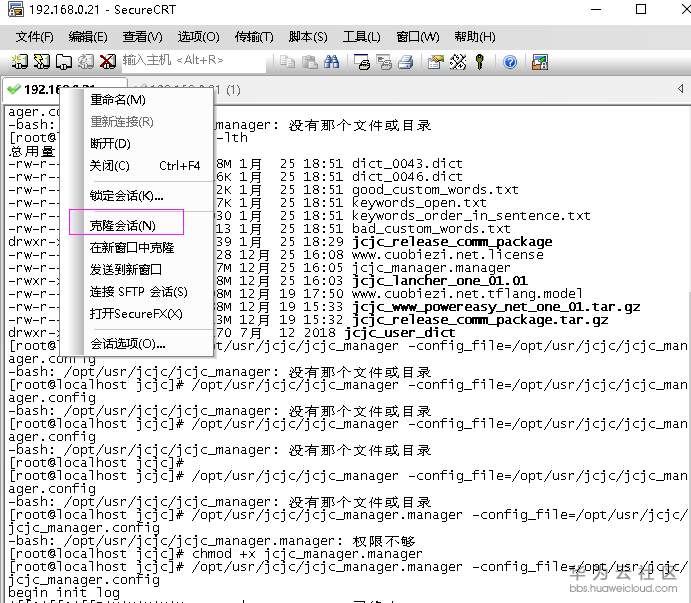Click jcjc_www_powereasy_net_one_01.tar.gz in the listing
This screenshot has height=603, width=691.
pos(496,307)
